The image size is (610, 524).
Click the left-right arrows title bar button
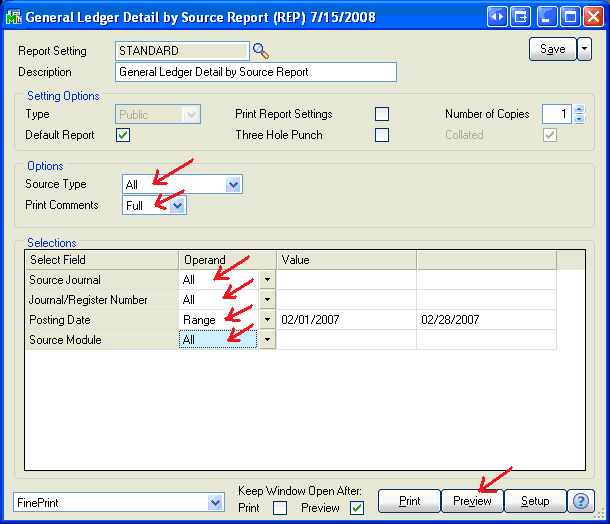pos(497,17)
